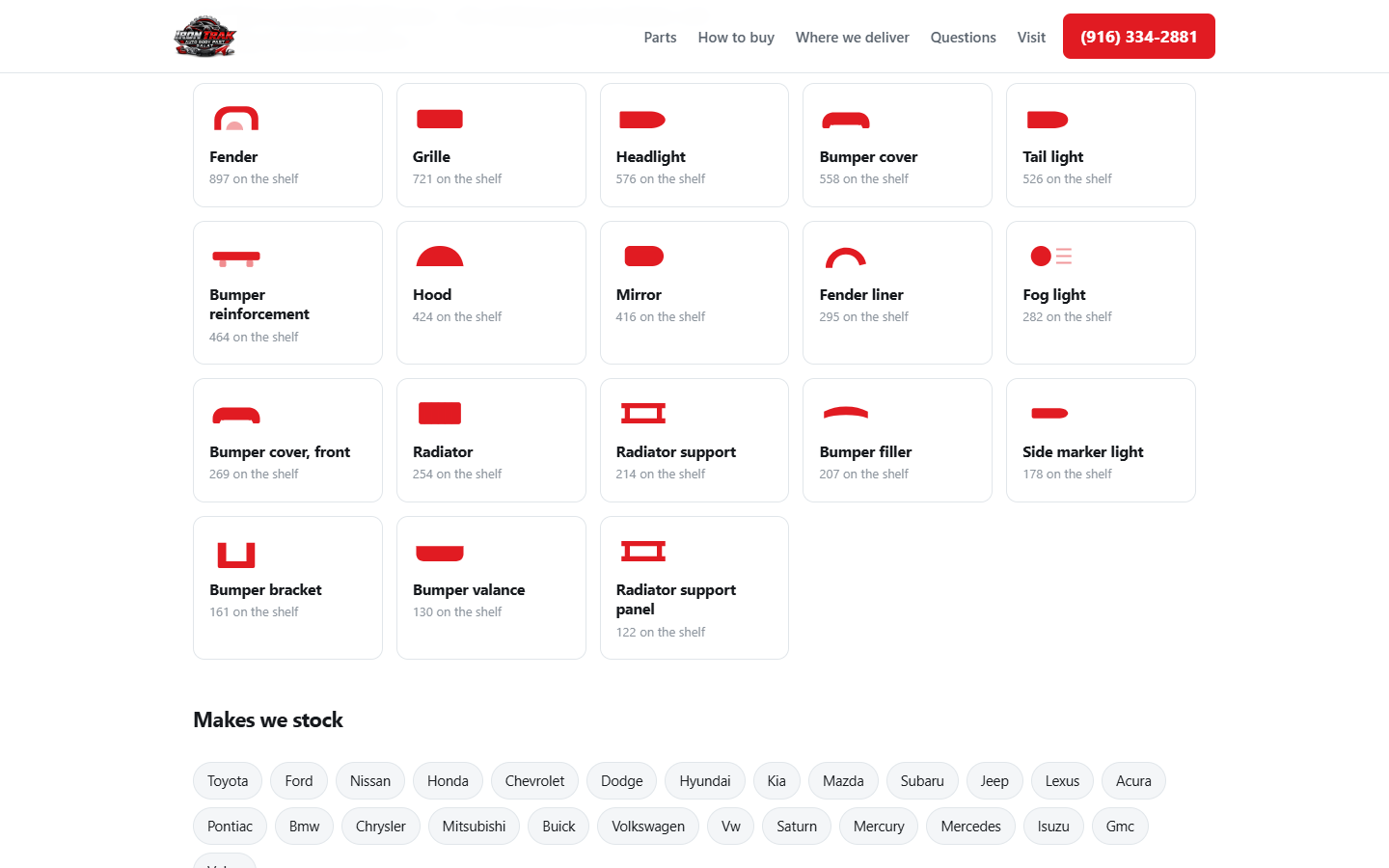1389x868 pixels.
Task: Open the Parts nav item
Action: pyautogui.click(x=660, y=38)
